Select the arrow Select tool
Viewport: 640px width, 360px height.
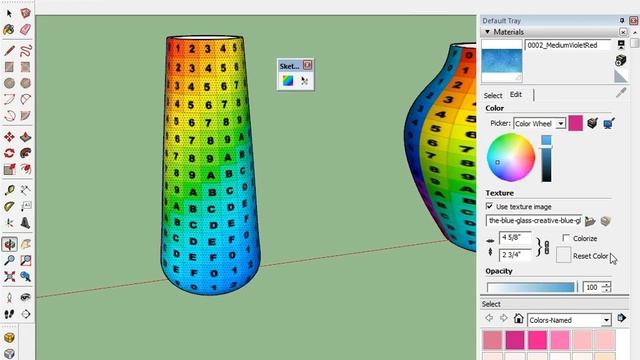[9, 13]
